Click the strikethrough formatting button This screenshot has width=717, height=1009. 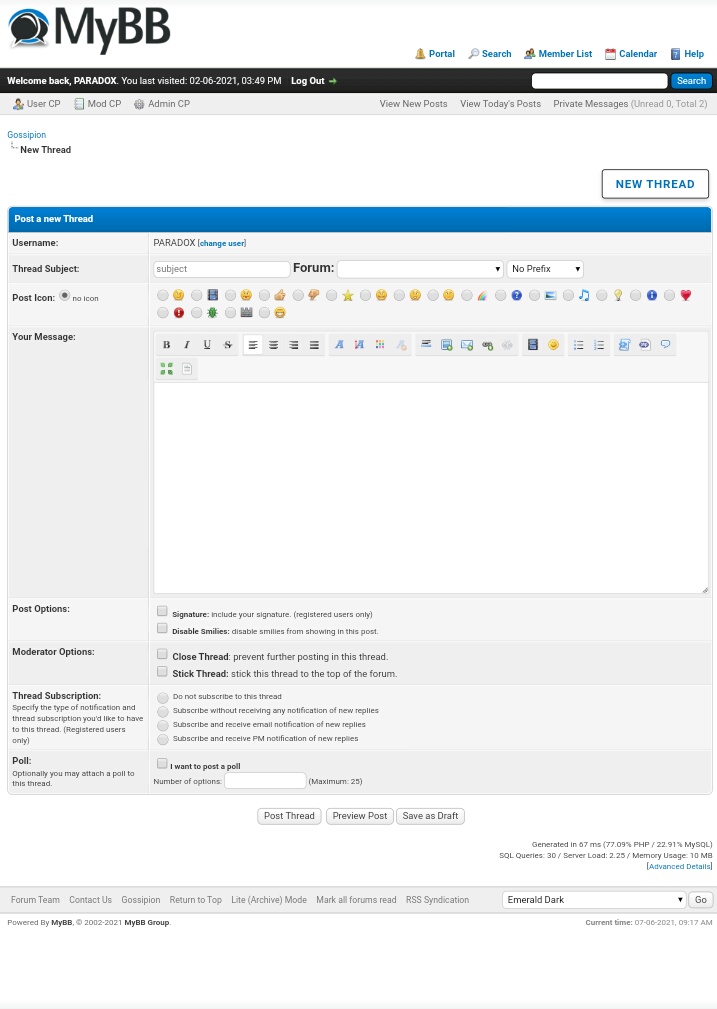227,345
